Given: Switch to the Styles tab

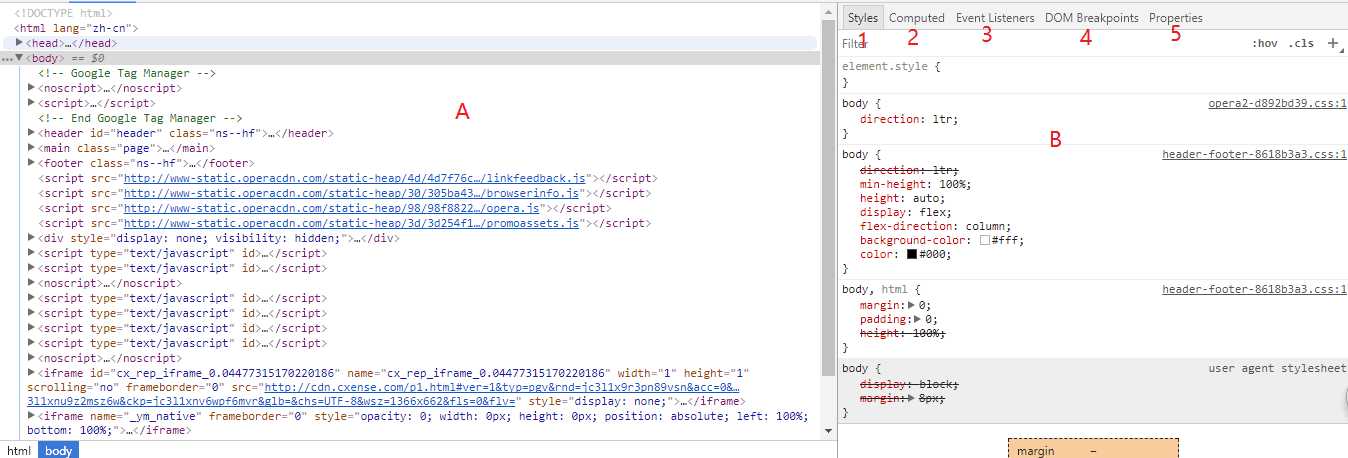Looking at the screenshot, I should (x=862, y=18).
